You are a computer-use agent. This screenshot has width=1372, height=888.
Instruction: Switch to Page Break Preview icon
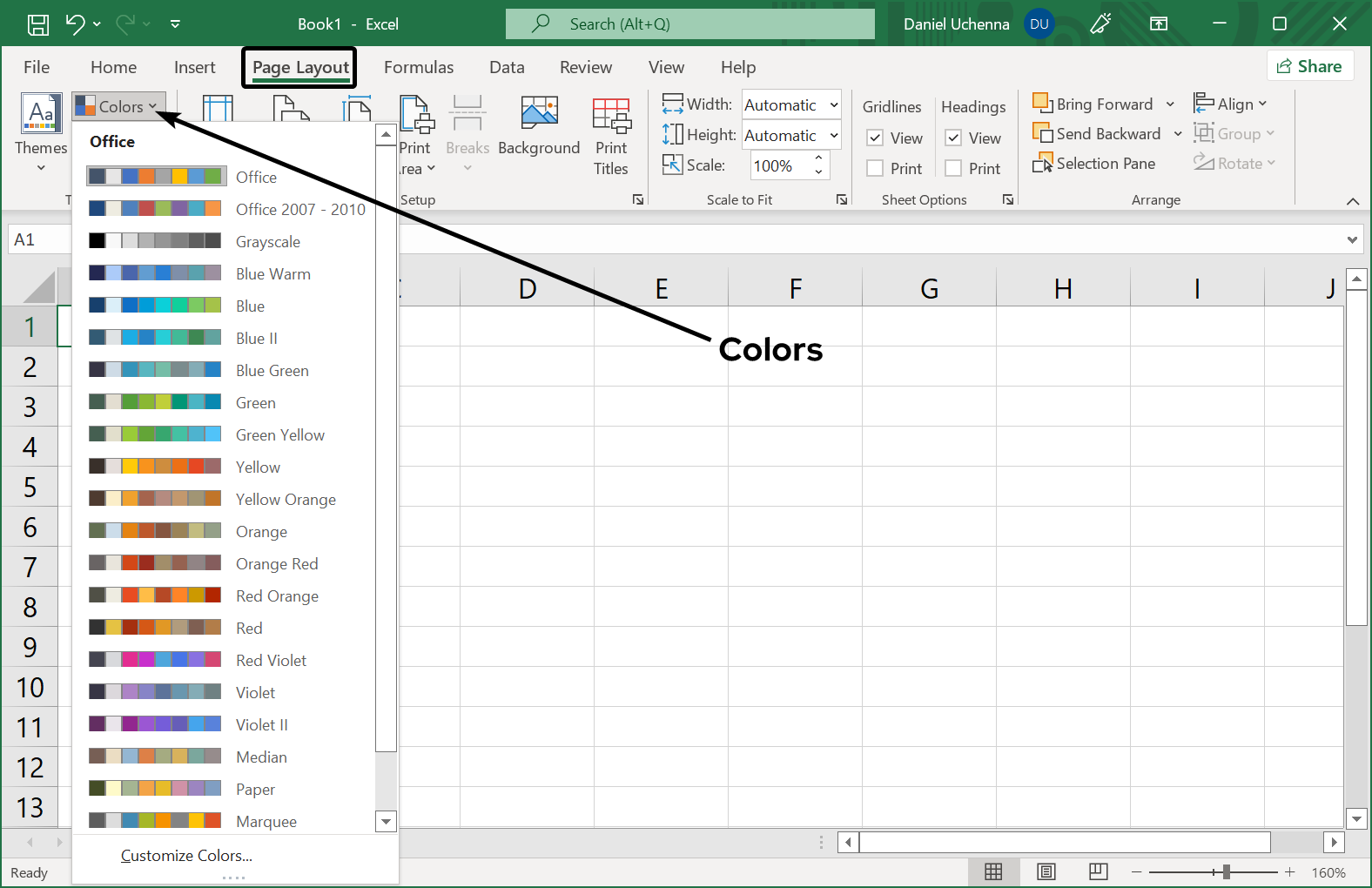coord(1099,871)
